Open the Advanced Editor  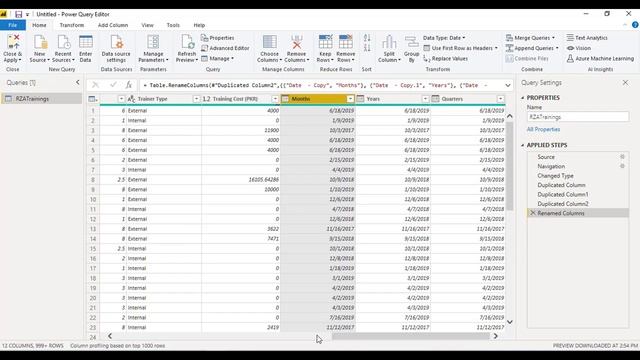tap(225, 48)
